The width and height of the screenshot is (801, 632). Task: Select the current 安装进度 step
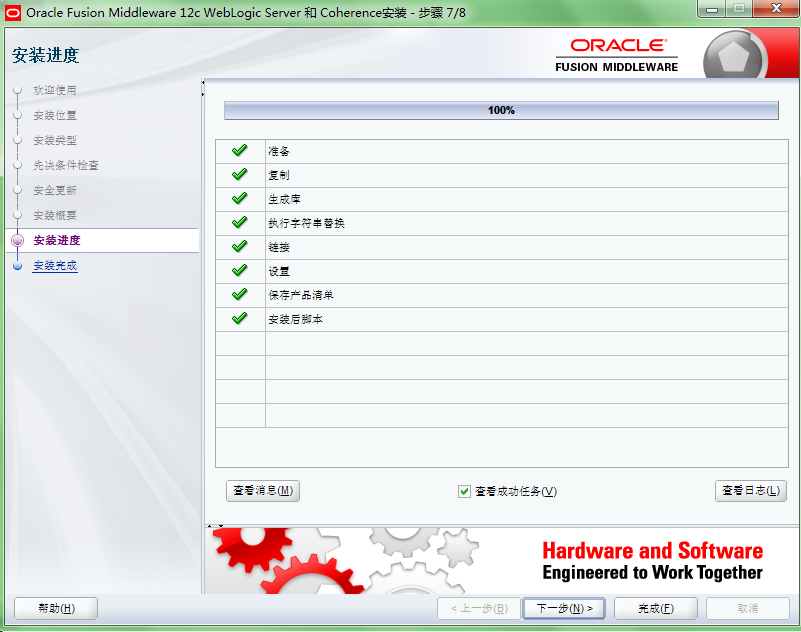click(x=57, y=241)
